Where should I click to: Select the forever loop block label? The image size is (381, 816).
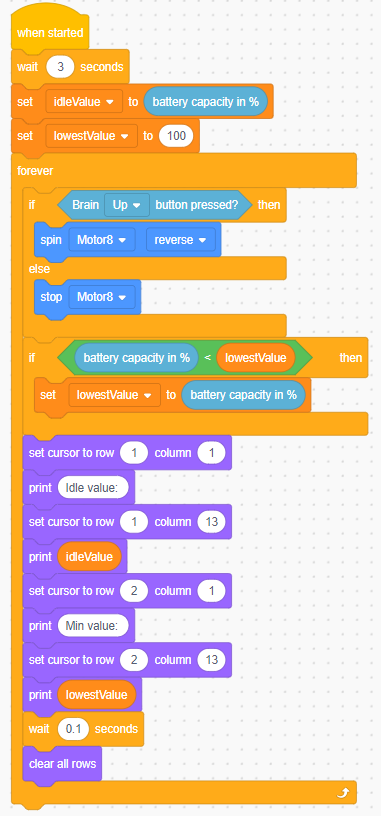tap(35, 171)
